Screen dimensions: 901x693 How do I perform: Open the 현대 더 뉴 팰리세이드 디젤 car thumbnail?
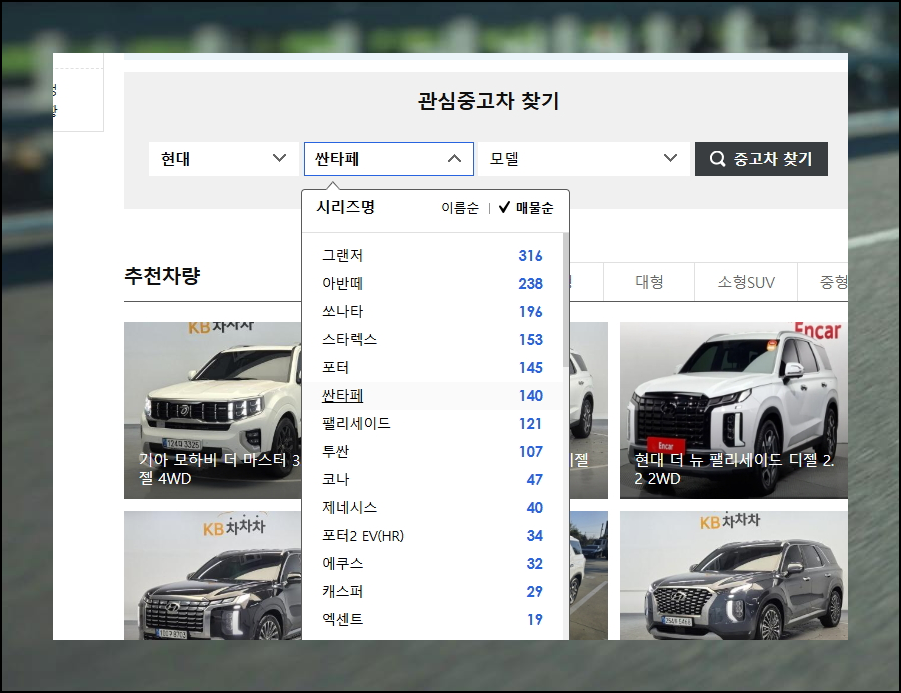(733, 410)
